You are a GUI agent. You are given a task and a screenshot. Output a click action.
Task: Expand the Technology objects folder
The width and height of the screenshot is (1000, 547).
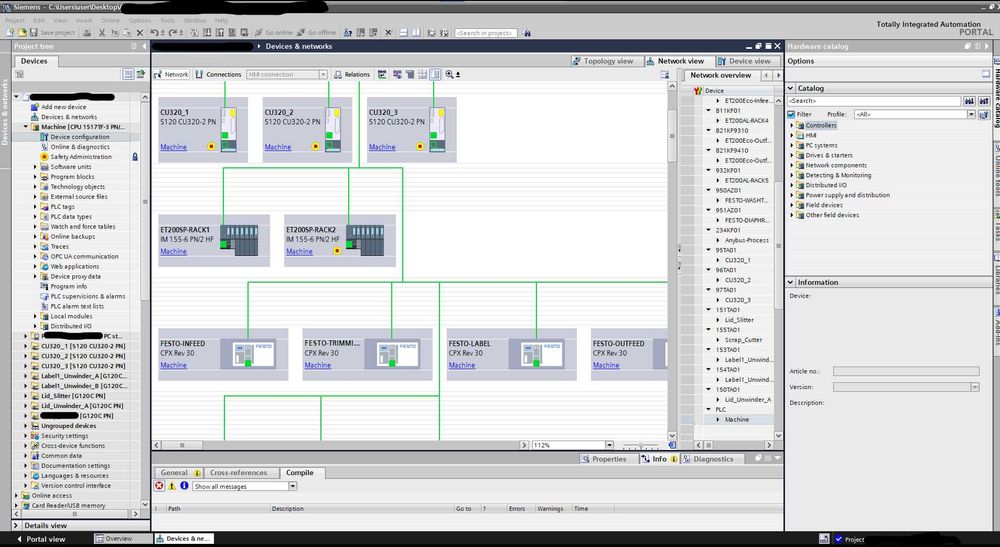pyautogui.click(x=35, y=187)
